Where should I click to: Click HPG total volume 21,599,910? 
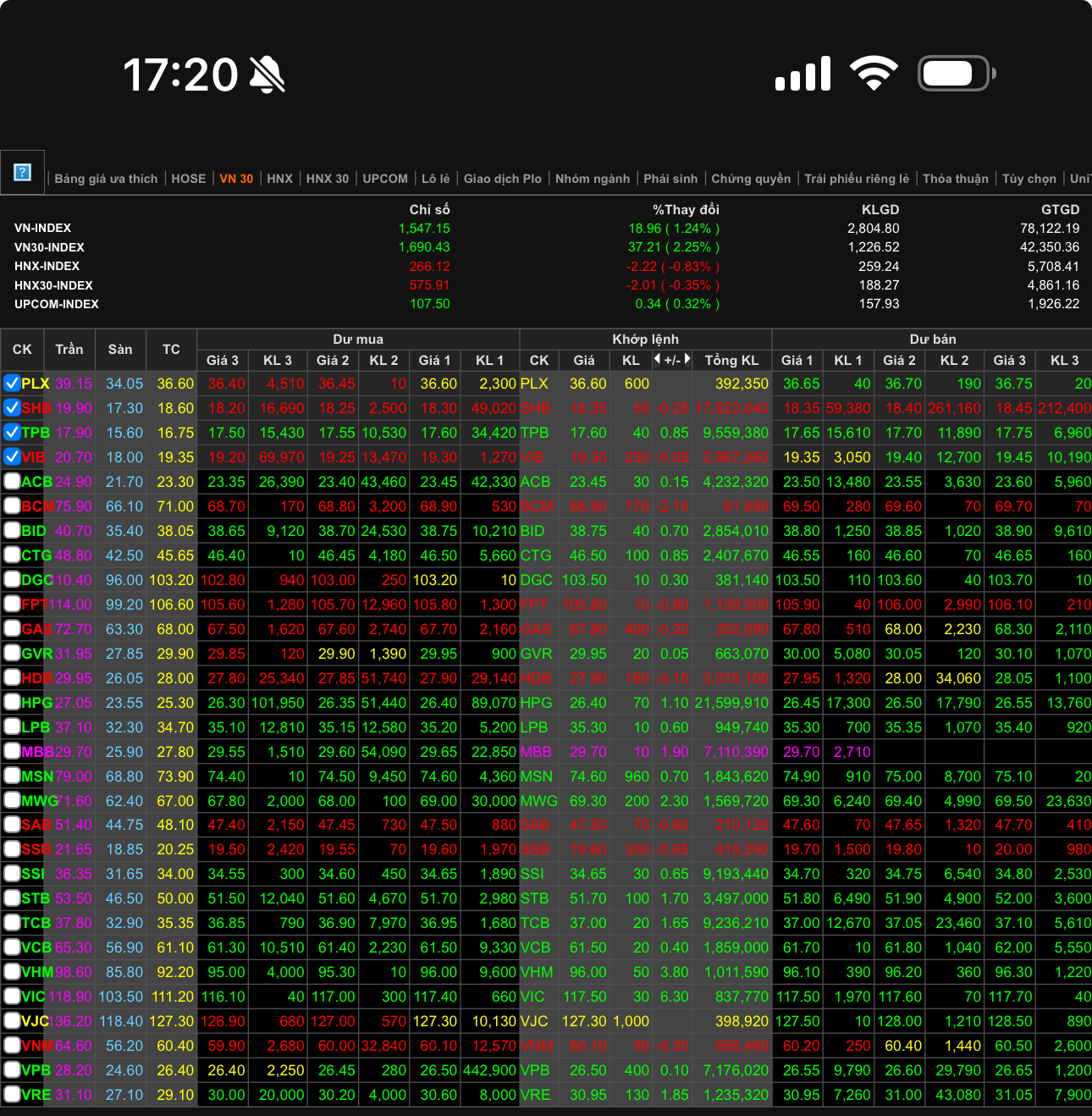(732, 703)
